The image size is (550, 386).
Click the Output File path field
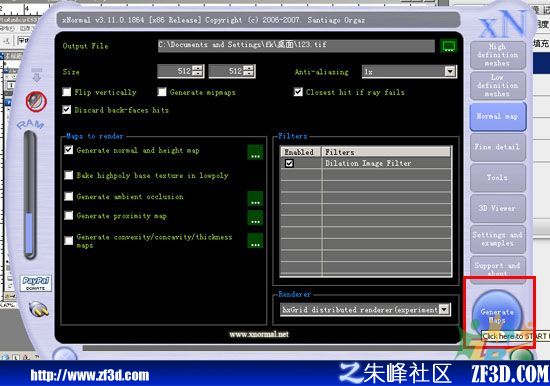296,45
